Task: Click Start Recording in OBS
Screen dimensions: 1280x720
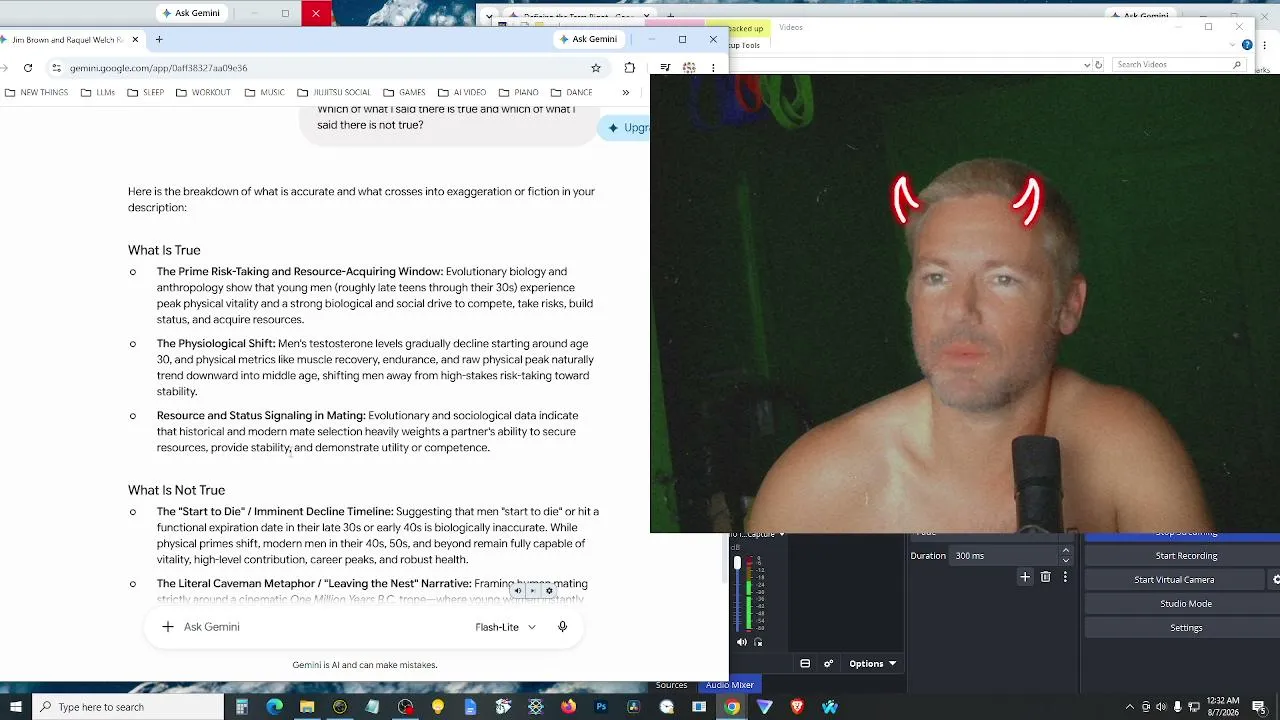Action: point(1186,556)
